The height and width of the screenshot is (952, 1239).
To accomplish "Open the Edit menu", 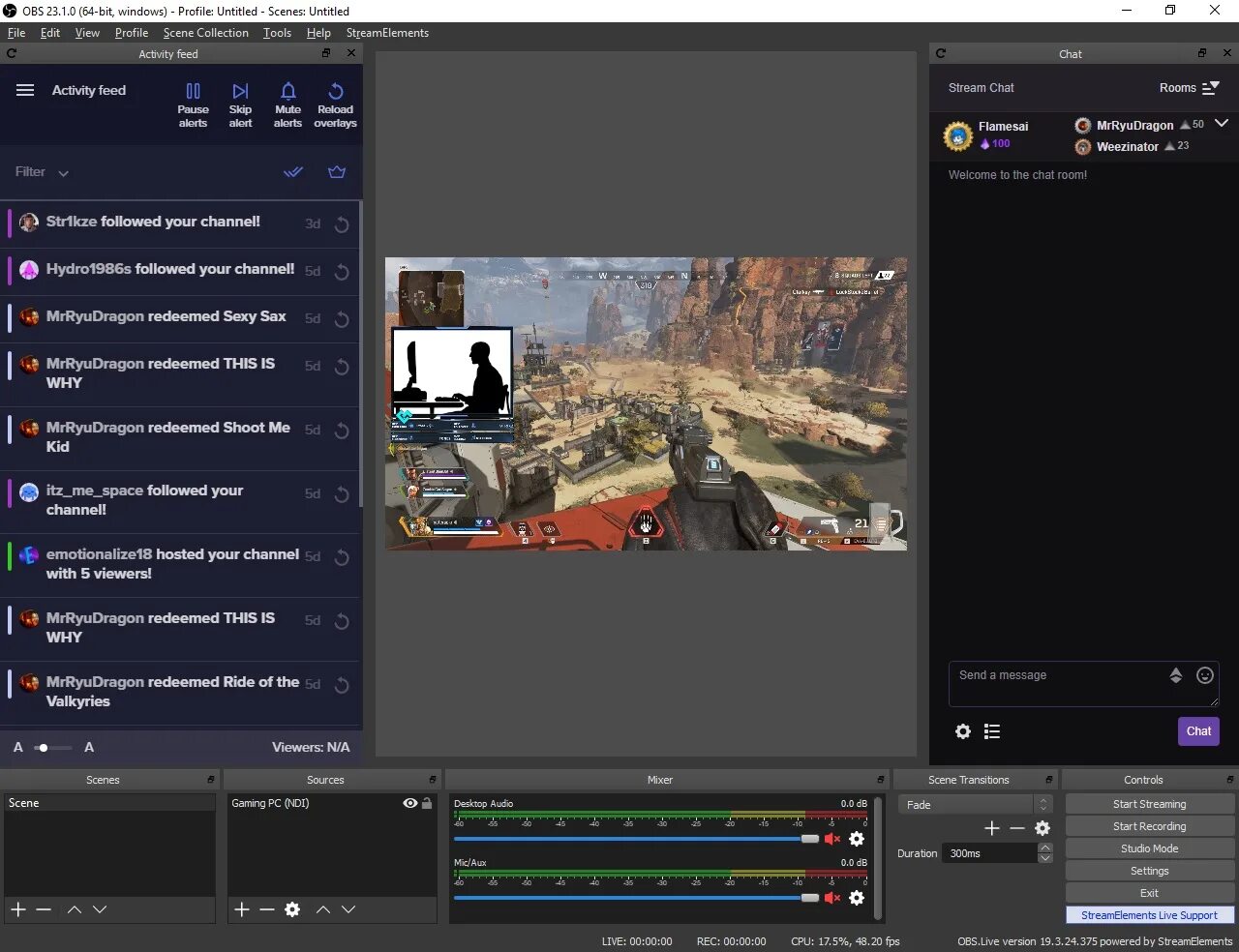I will pos(50,33).
